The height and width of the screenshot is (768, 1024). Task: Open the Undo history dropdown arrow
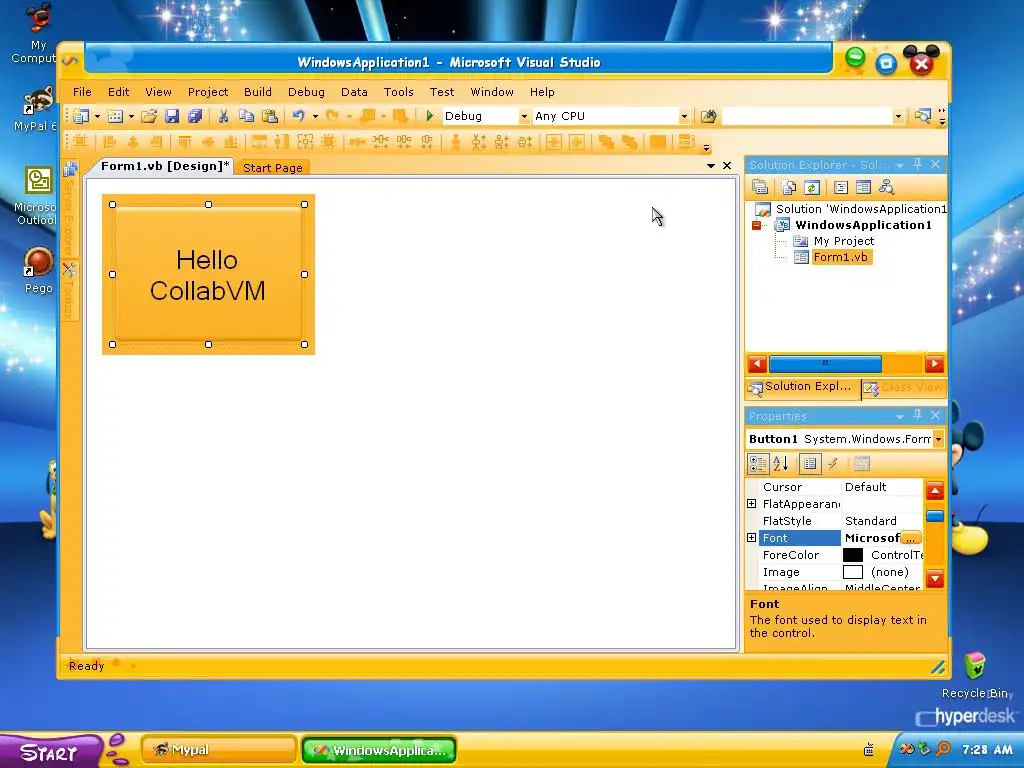315,116
